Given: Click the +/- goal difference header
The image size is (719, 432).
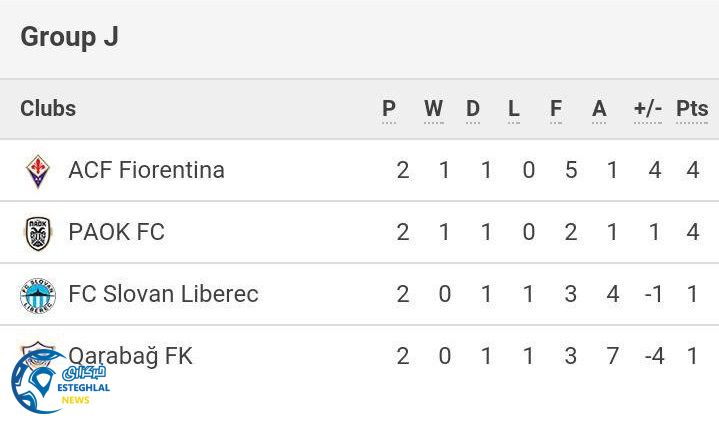Looking at the screenshot, I should (x=648, y=109).
